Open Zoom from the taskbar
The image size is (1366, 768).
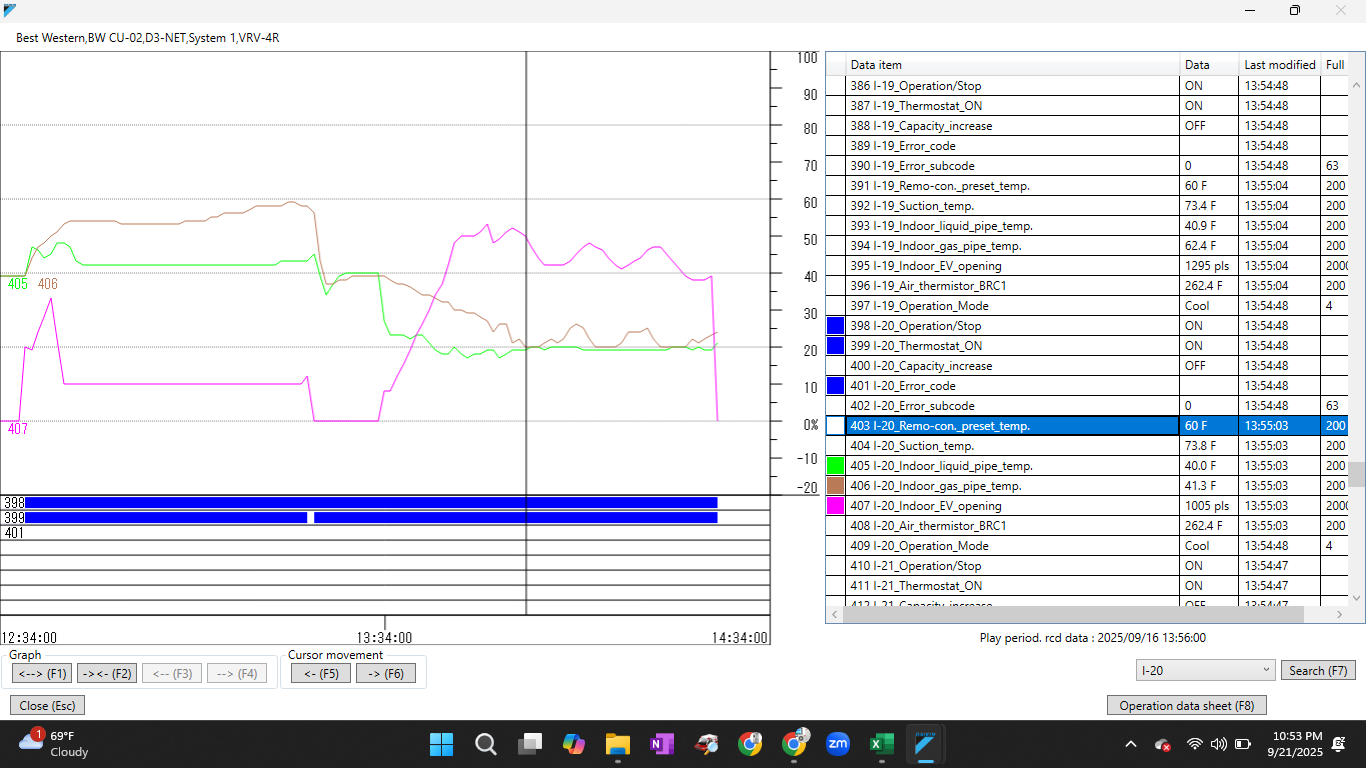point(838,744)
